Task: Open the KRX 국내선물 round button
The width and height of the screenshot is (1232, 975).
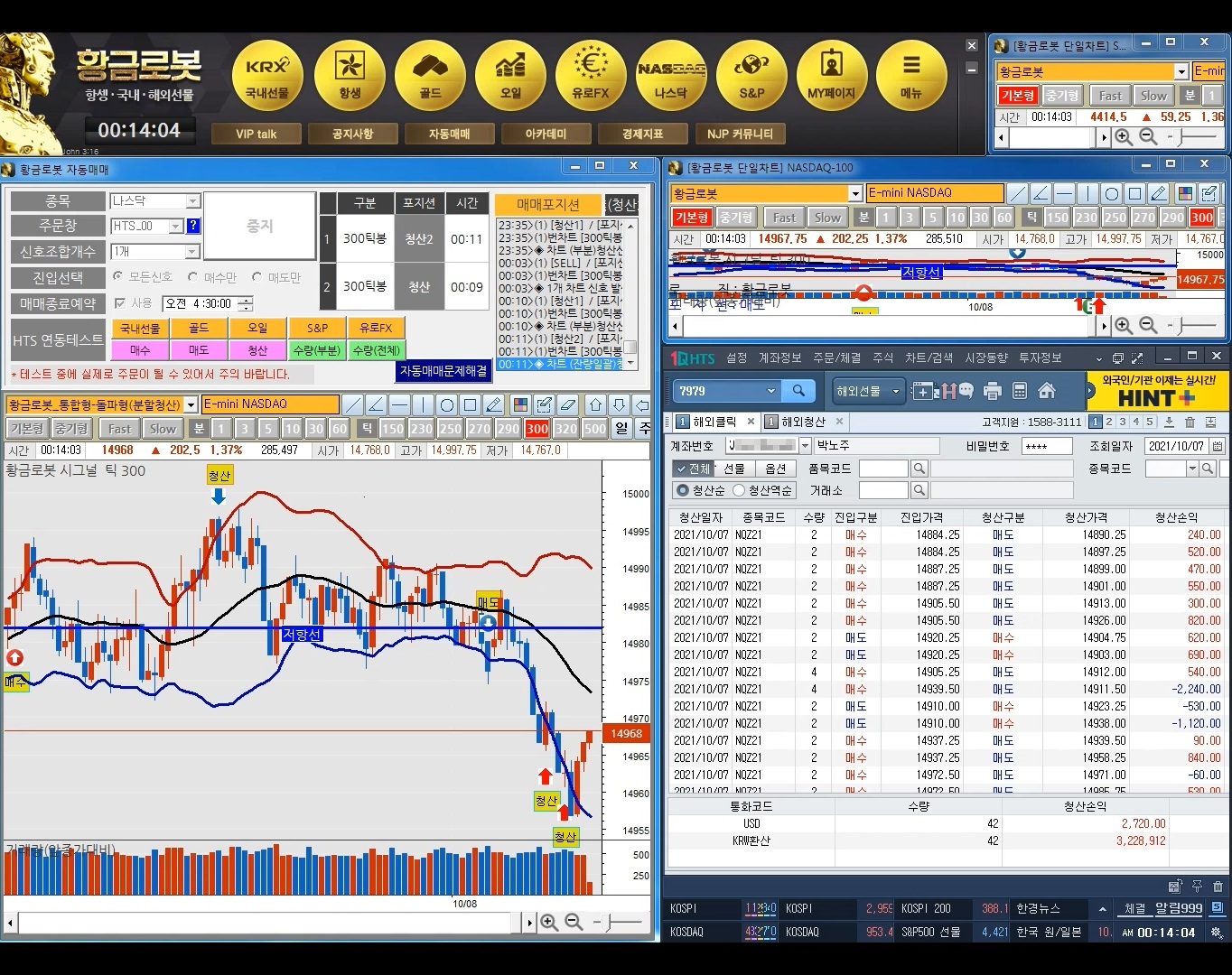Action: [267, 76]
